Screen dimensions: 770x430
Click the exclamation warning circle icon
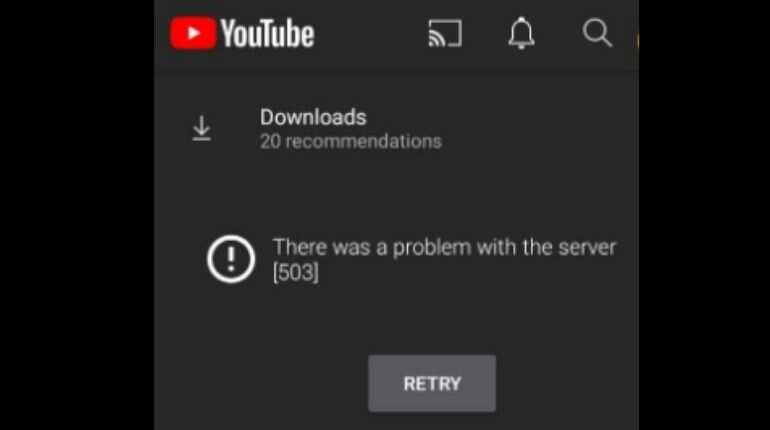(x=231, y=259)
